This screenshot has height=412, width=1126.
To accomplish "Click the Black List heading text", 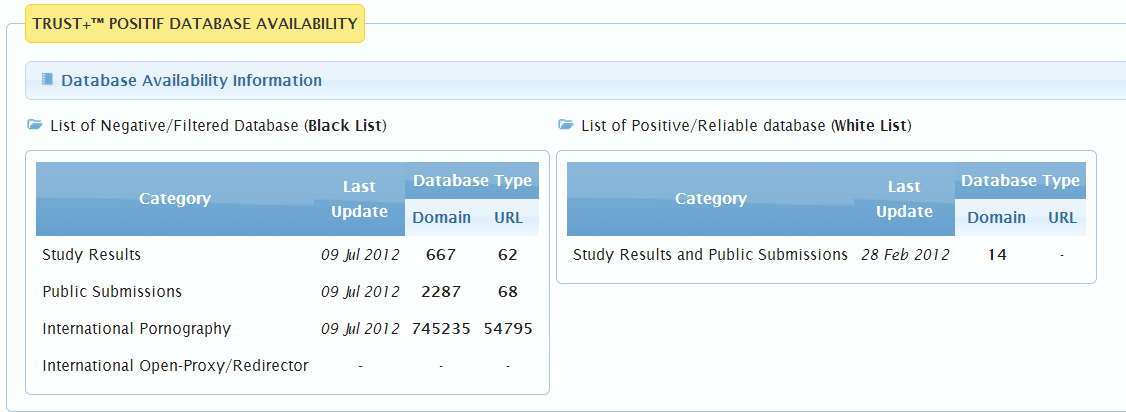I will (x=218, y=126).
